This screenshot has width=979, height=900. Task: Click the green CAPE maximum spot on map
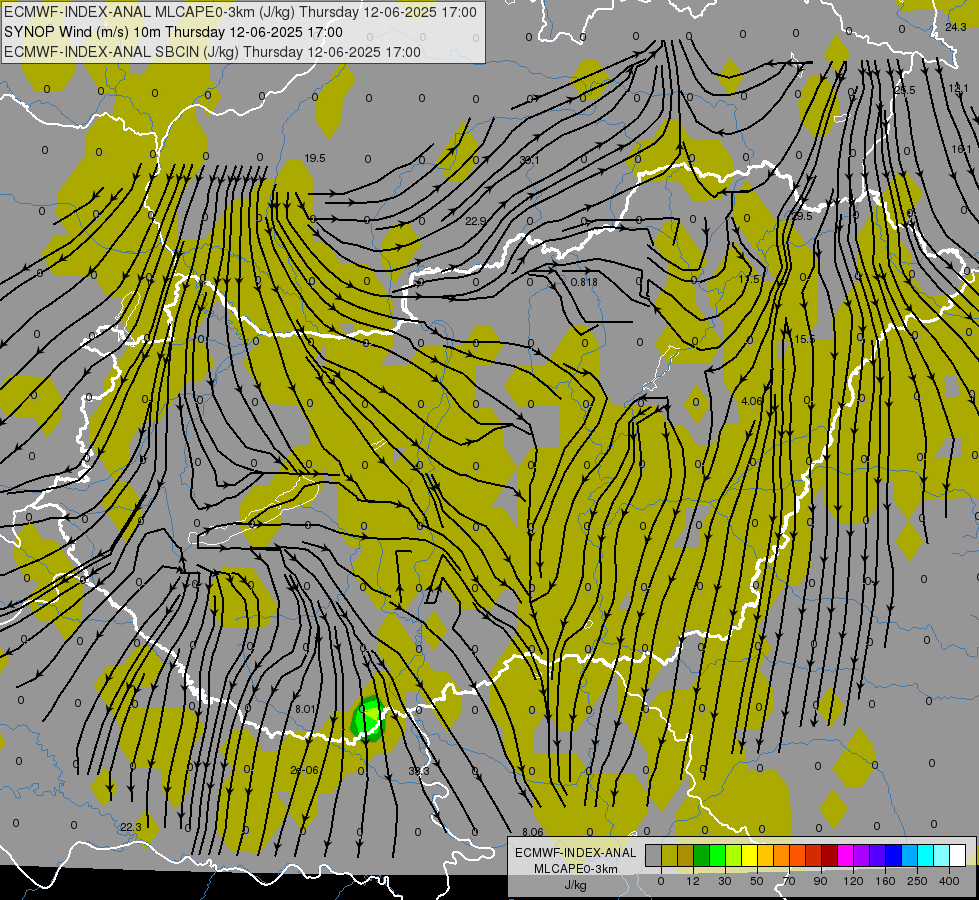point(367,717)
